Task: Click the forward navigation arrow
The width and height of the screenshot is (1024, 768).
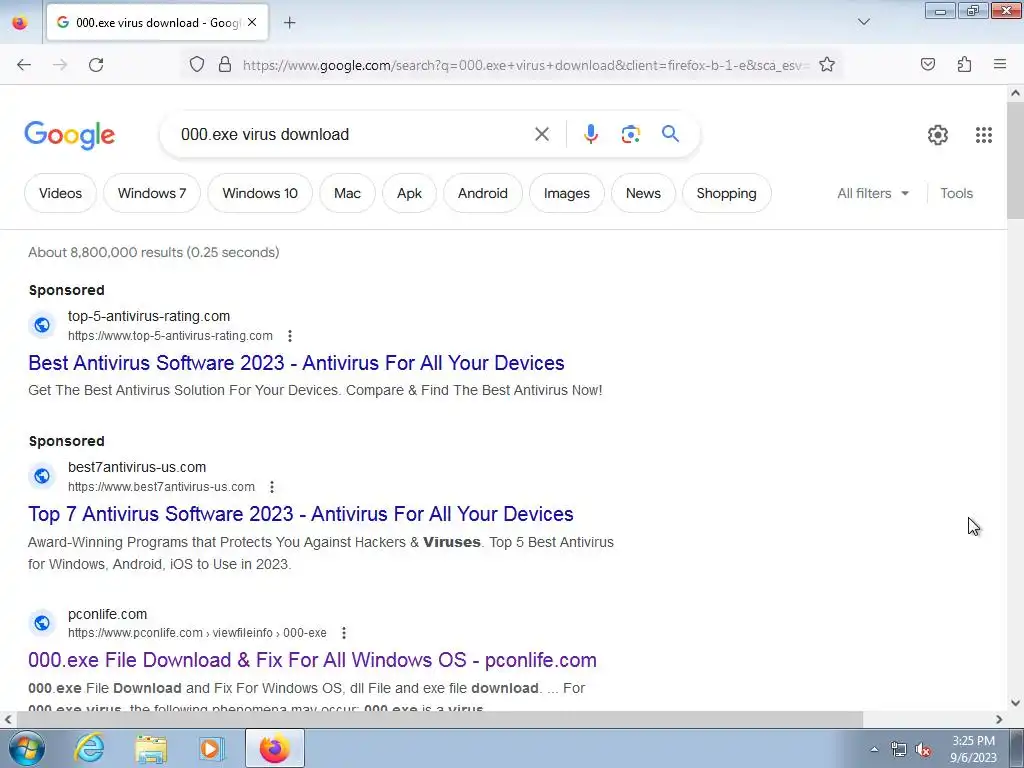Action: coord(60,65)
